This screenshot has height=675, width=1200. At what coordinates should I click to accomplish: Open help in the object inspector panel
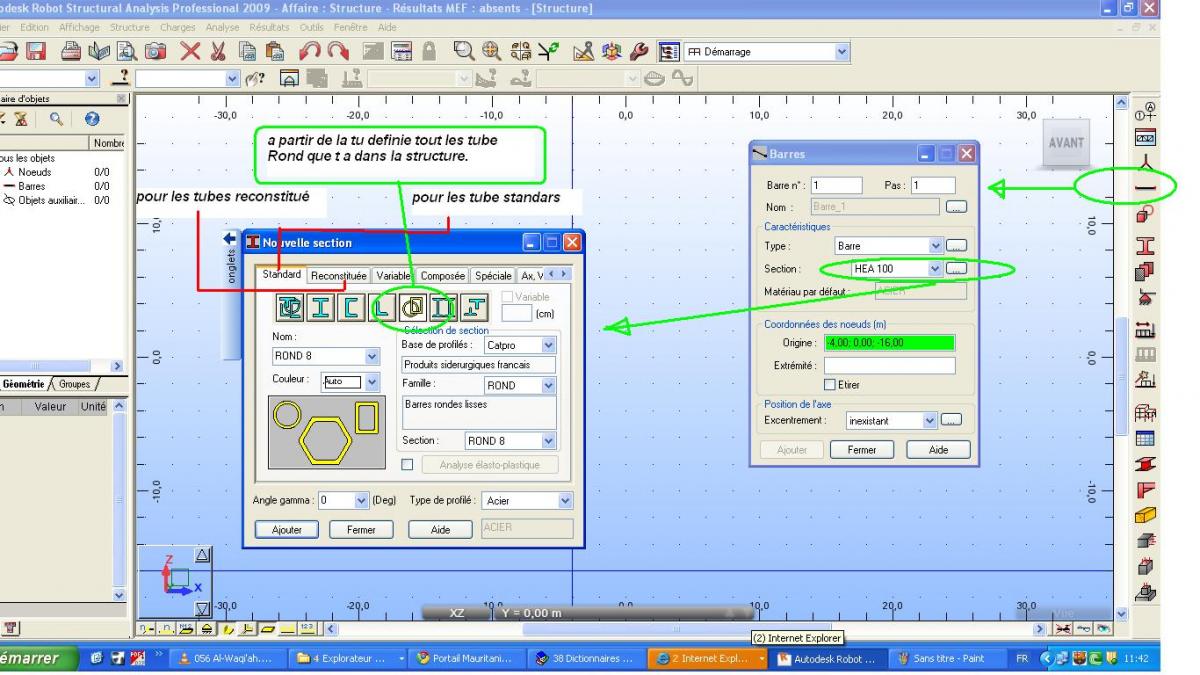pyautogui.click(x=92, y=119)
